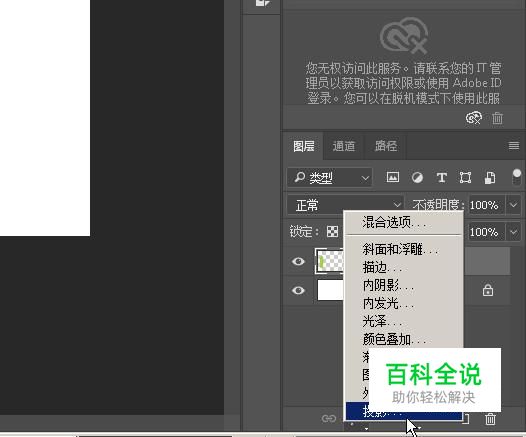Click link layers chain icon
This screenshot has width=526, height=437.
click(x=328, y=419)
